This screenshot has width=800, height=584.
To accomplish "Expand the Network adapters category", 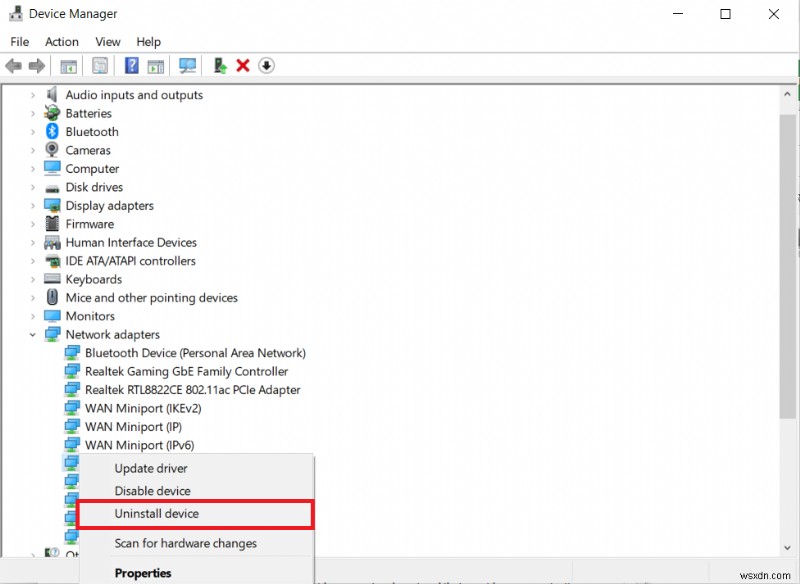I will click(x=33, y=334).
